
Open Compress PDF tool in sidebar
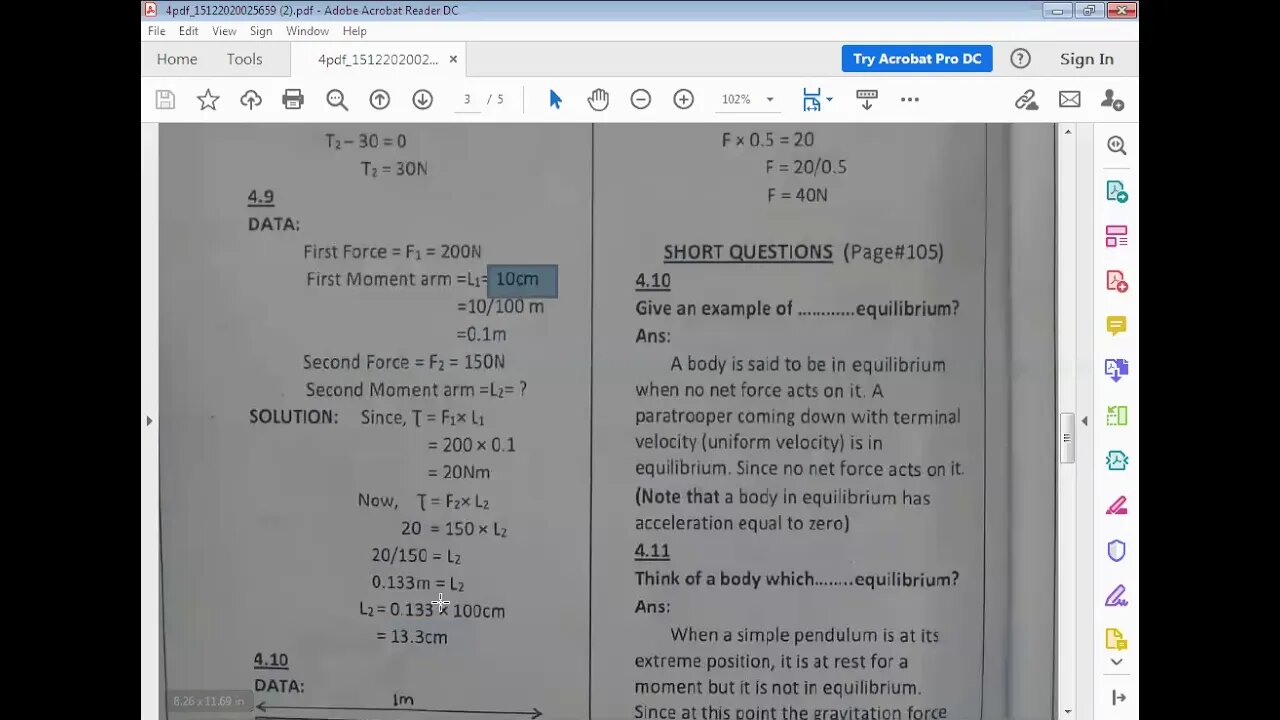1117,461
